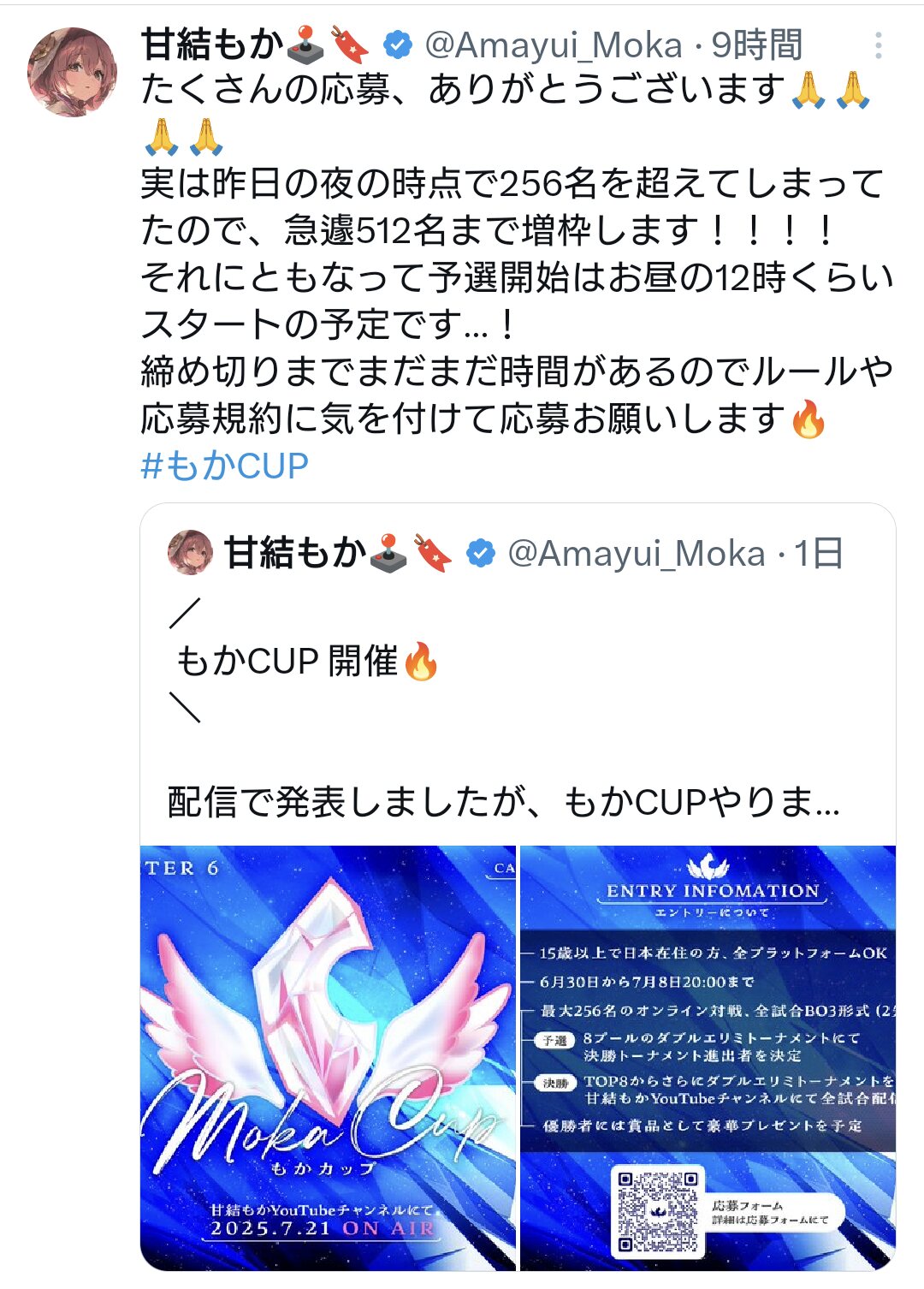Click the joystick emoji in the quoted tweet name
Screen dimensions: 924x1289
tap(389, 553)
